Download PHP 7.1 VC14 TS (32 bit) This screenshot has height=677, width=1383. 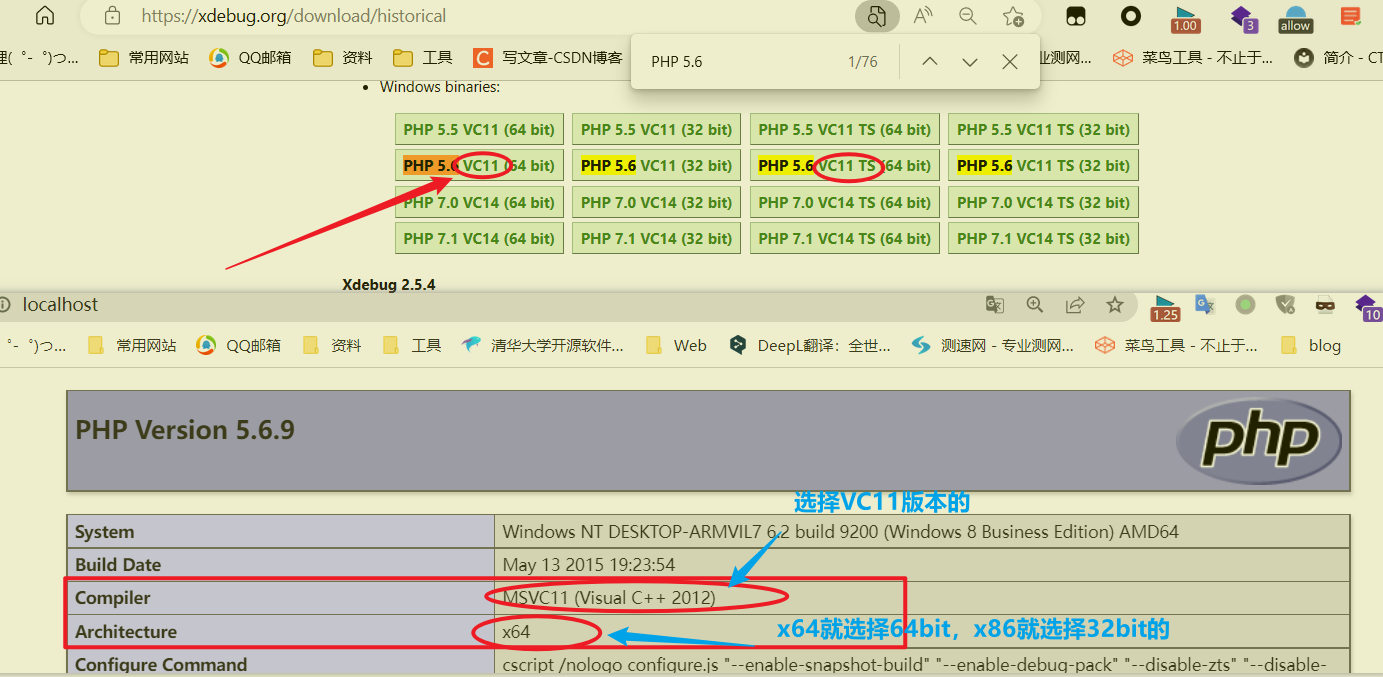[1043, 238]
